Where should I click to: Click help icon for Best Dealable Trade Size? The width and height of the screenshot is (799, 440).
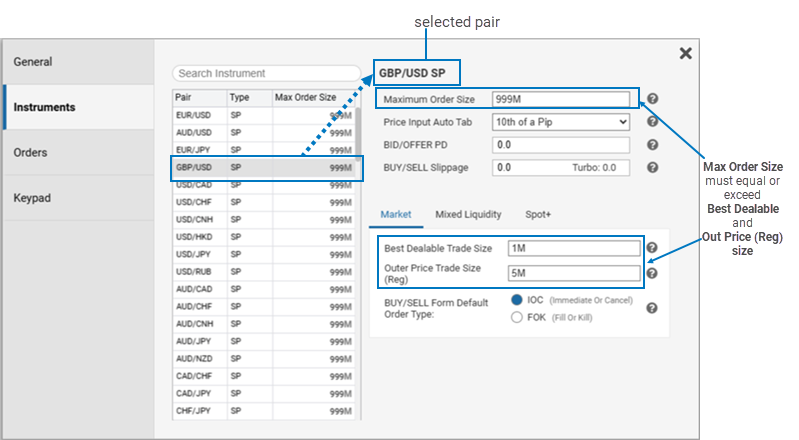click(x=652, y=249)
